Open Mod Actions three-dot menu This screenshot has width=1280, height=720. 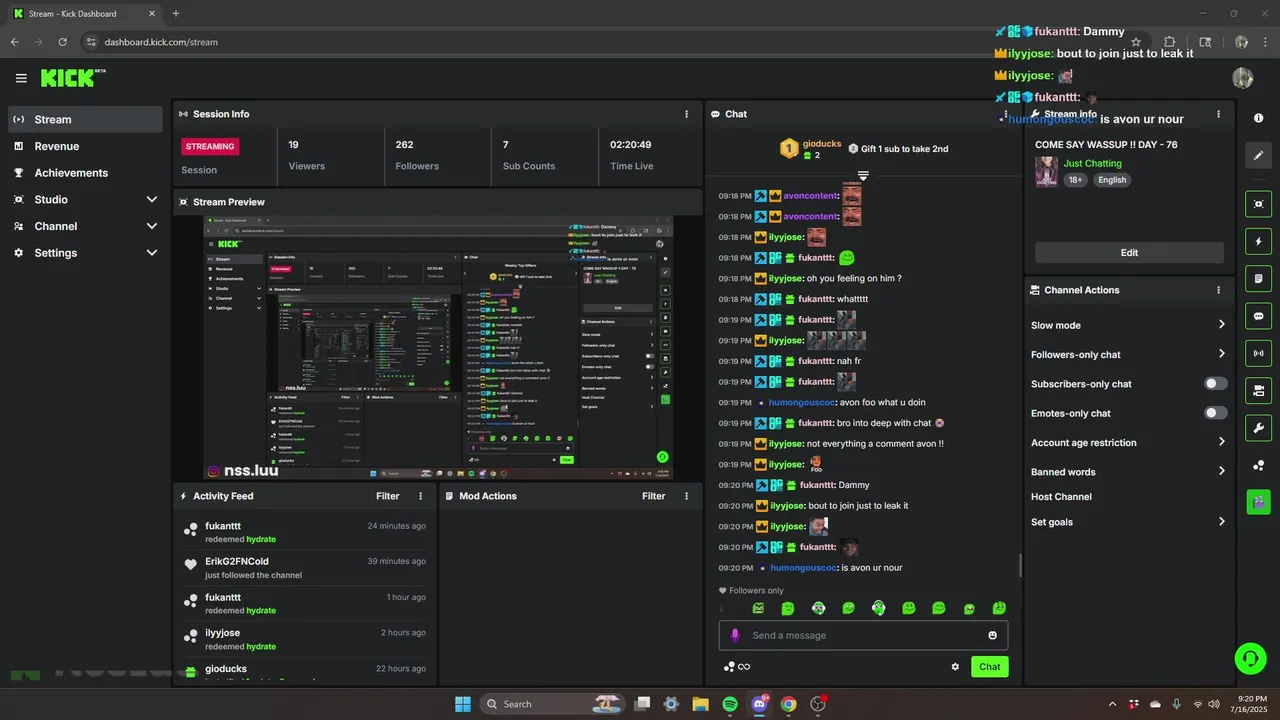pos(686,496)
